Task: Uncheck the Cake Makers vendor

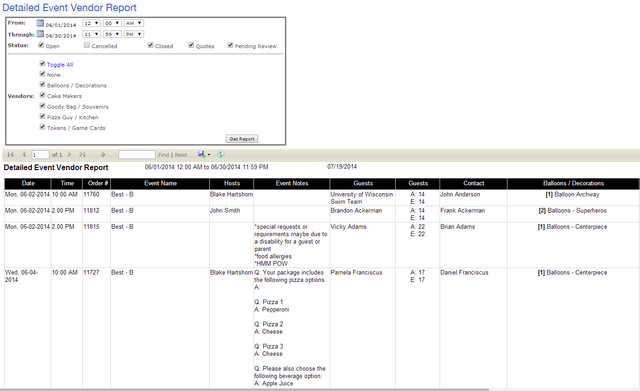Action: click(42, 95)
